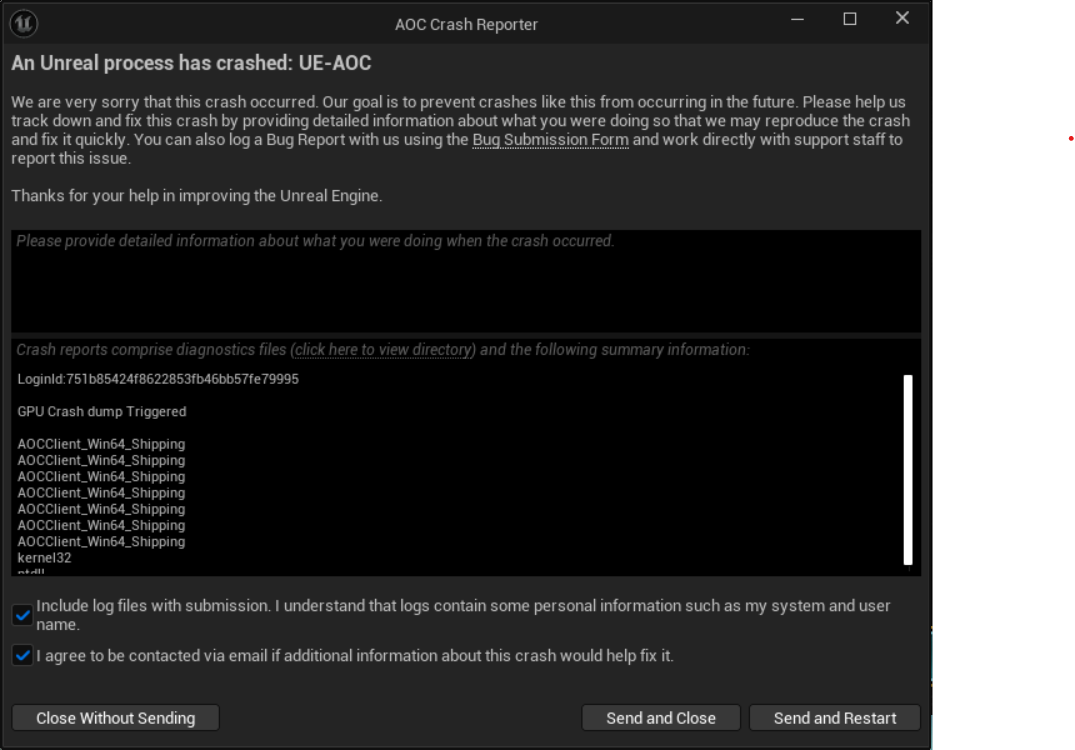Hit Send and Restart button

click(835, 718)
